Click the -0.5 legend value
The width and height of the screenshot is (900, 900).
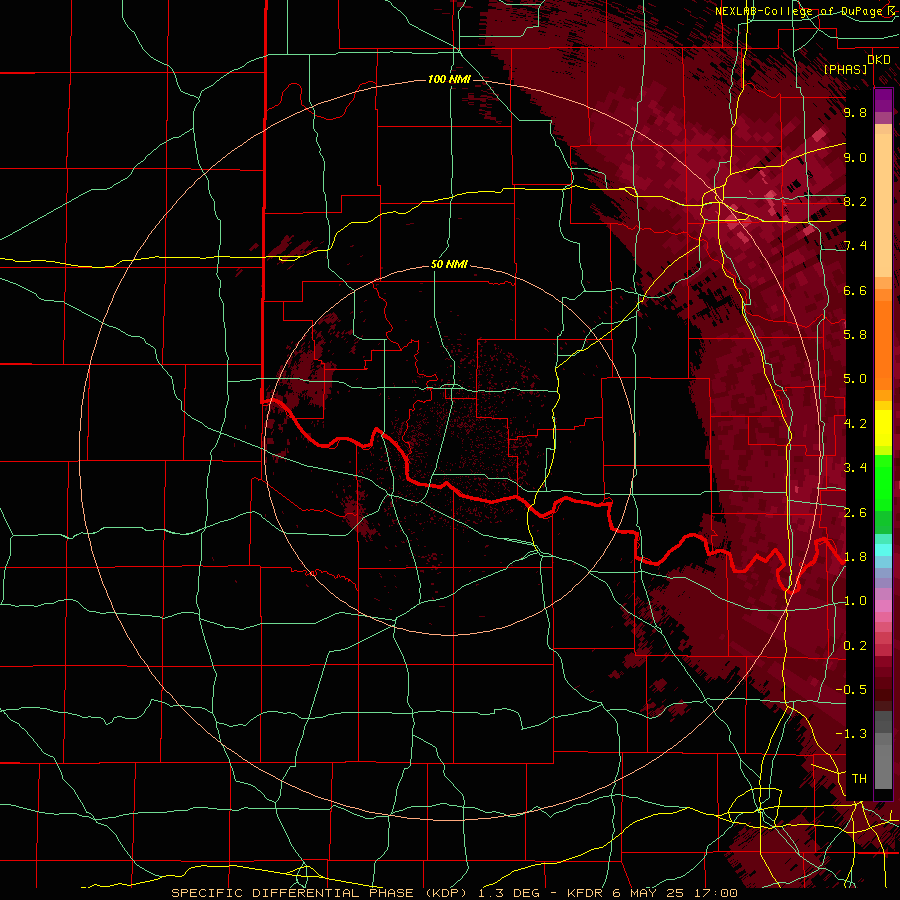(x=851, y=690)
